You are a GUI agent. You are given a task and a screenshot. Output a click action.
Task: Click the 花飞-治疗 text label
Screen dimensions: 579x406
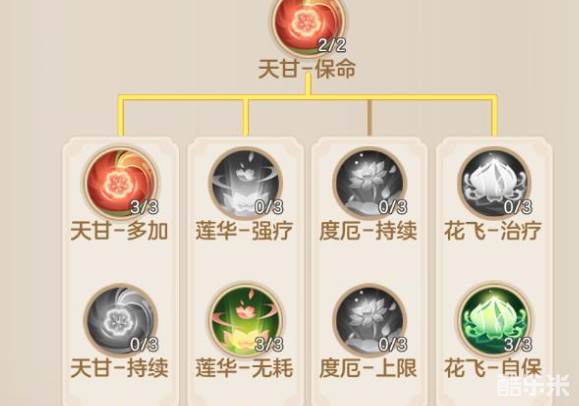pos(493,231)
